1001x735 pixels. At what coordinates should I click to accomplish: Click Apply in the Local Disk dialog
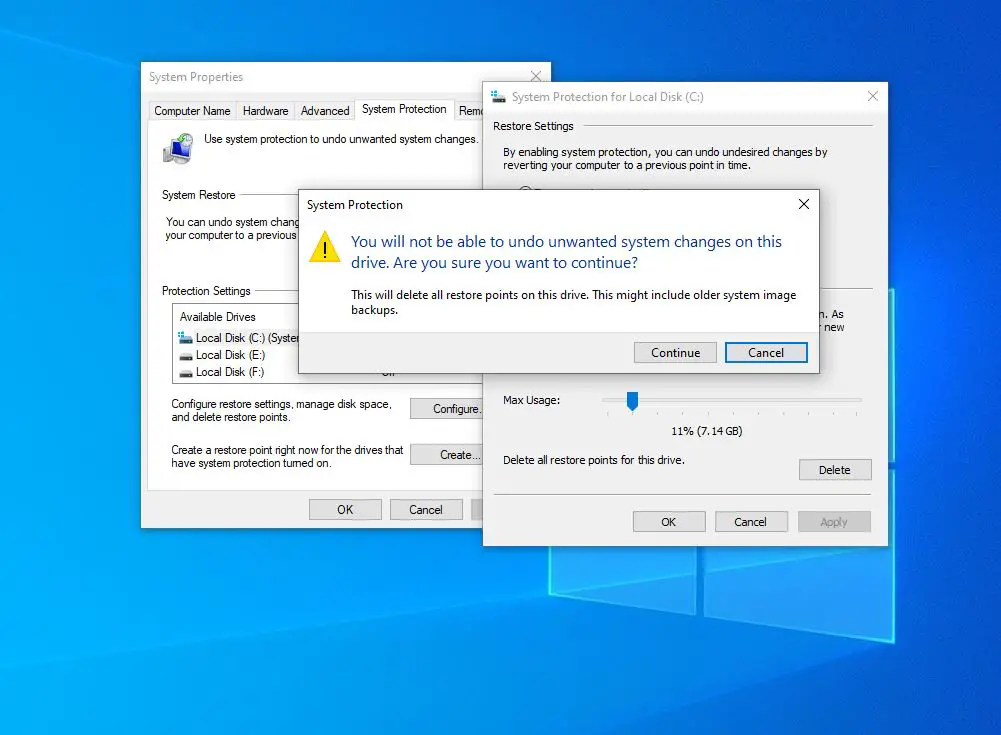tap(834, 521)
